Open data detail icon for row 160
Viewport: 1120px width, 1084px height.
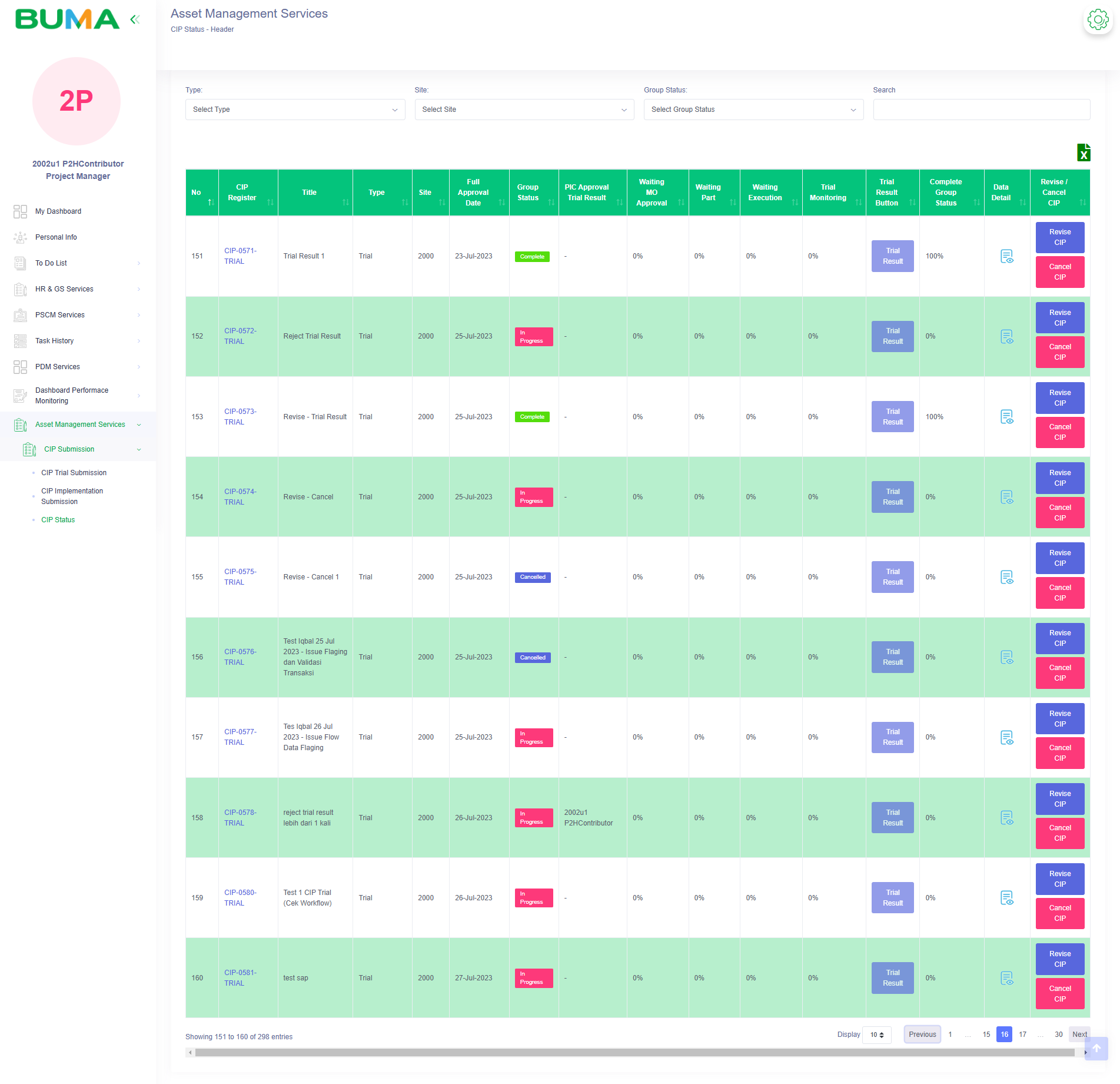(x=1006, y=978)
